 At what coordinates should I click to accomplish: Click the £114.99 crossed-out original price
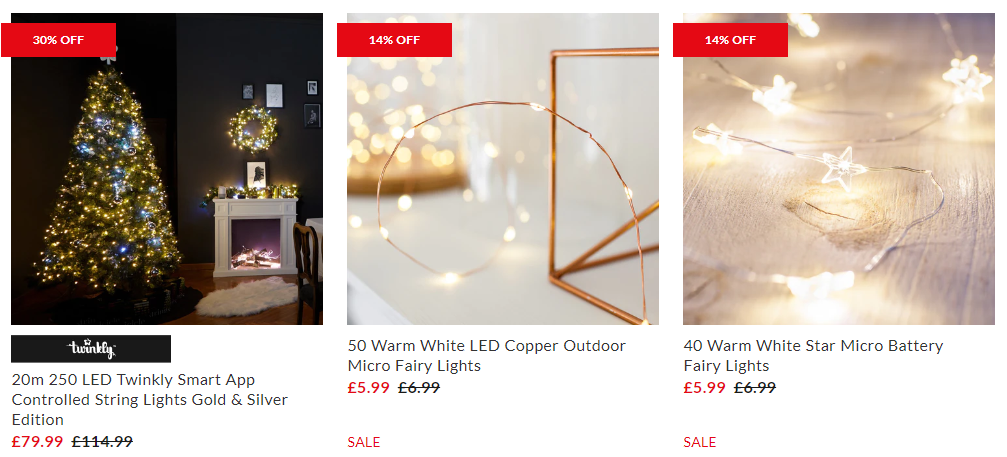tap(102, 442)
